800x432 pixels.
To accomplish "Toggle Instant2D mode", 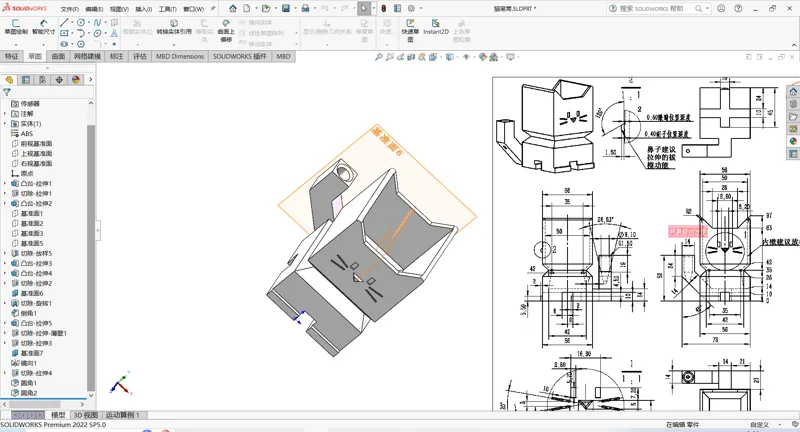I will tap(435, 27).
